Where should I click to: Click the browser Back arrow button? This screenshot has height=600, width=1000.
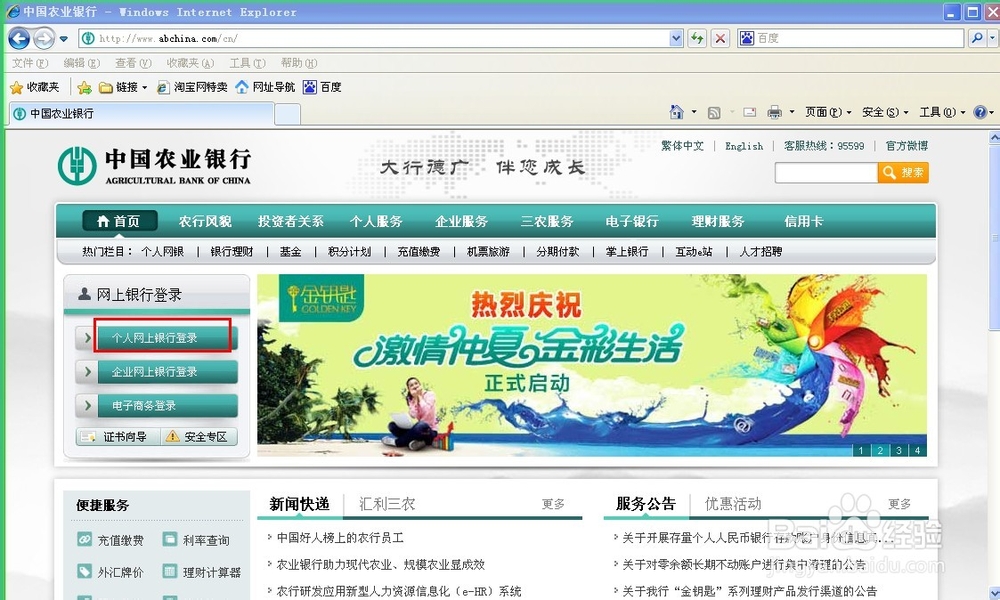pos(19,38)
